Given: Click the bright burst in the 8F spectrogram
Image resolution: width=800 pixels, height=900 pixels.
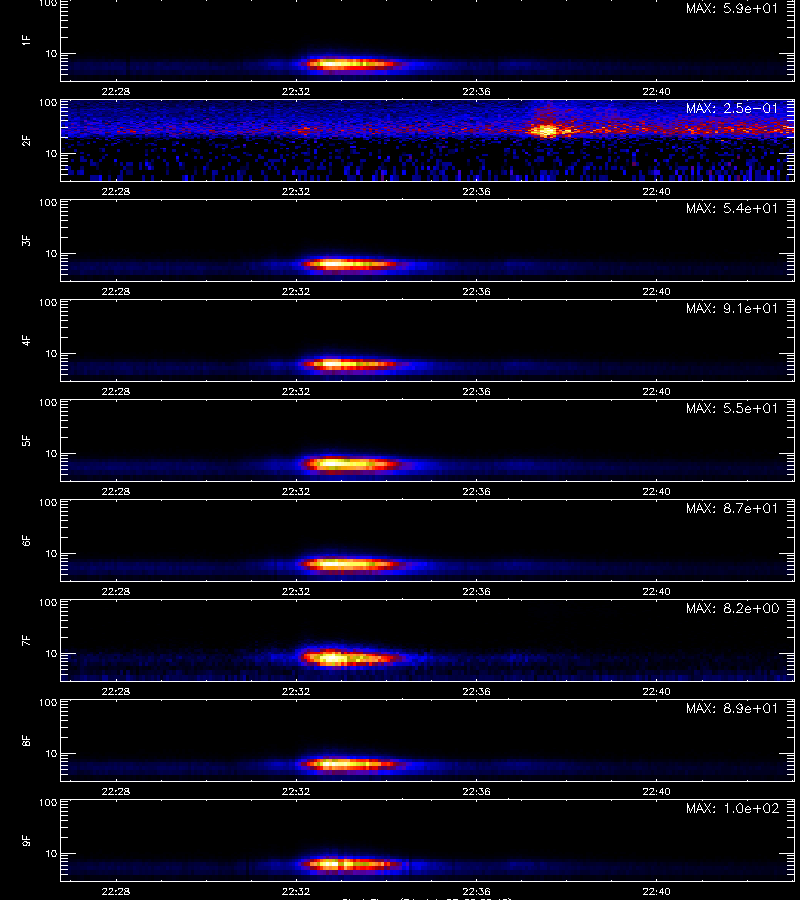Looking at the screenshot, I should click(x=349, y=764).
